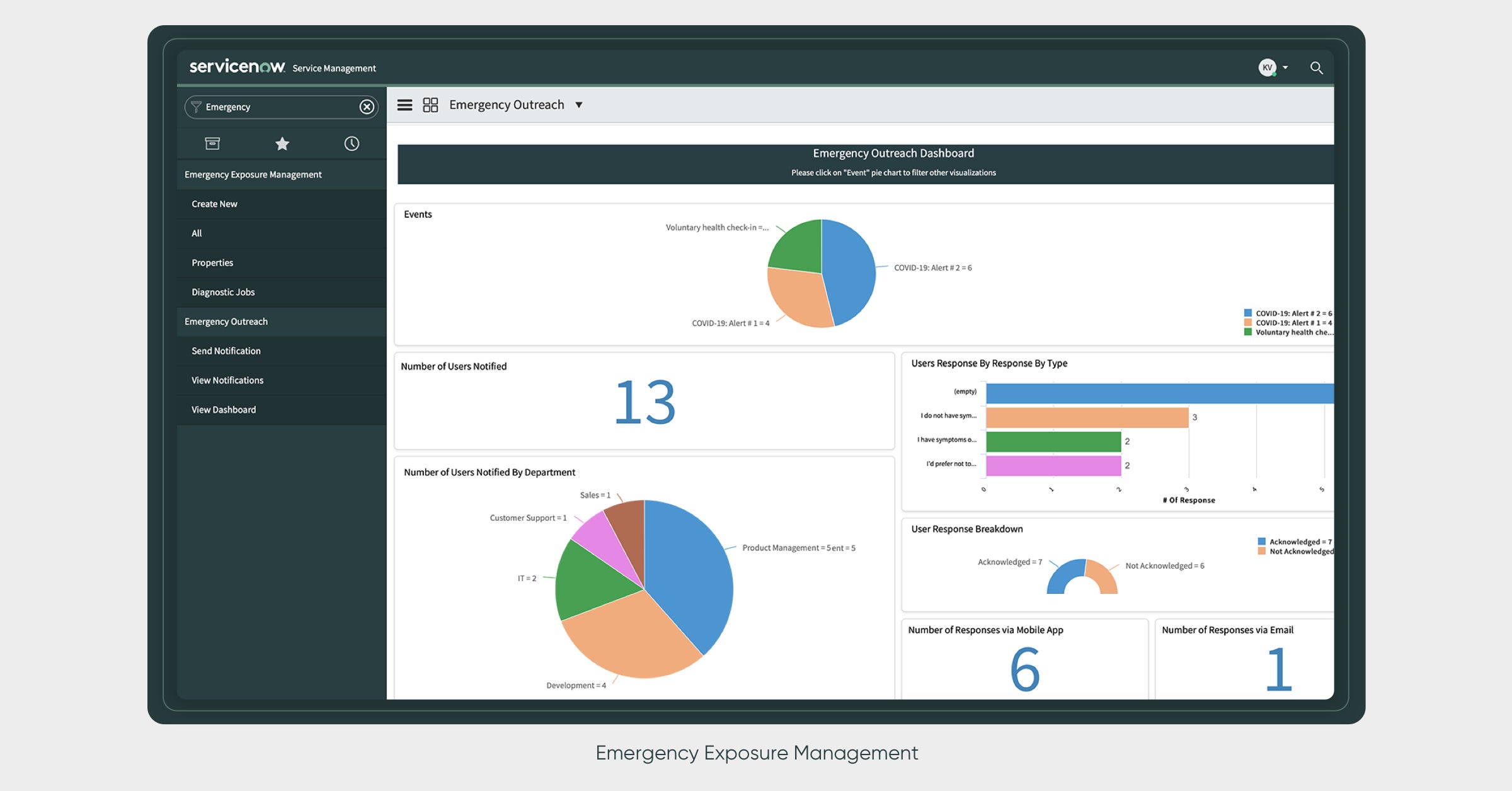1512x791 pixels.
Task: Click the search icon in top right
Action: pyautogui.click(x=1322, y=67)
